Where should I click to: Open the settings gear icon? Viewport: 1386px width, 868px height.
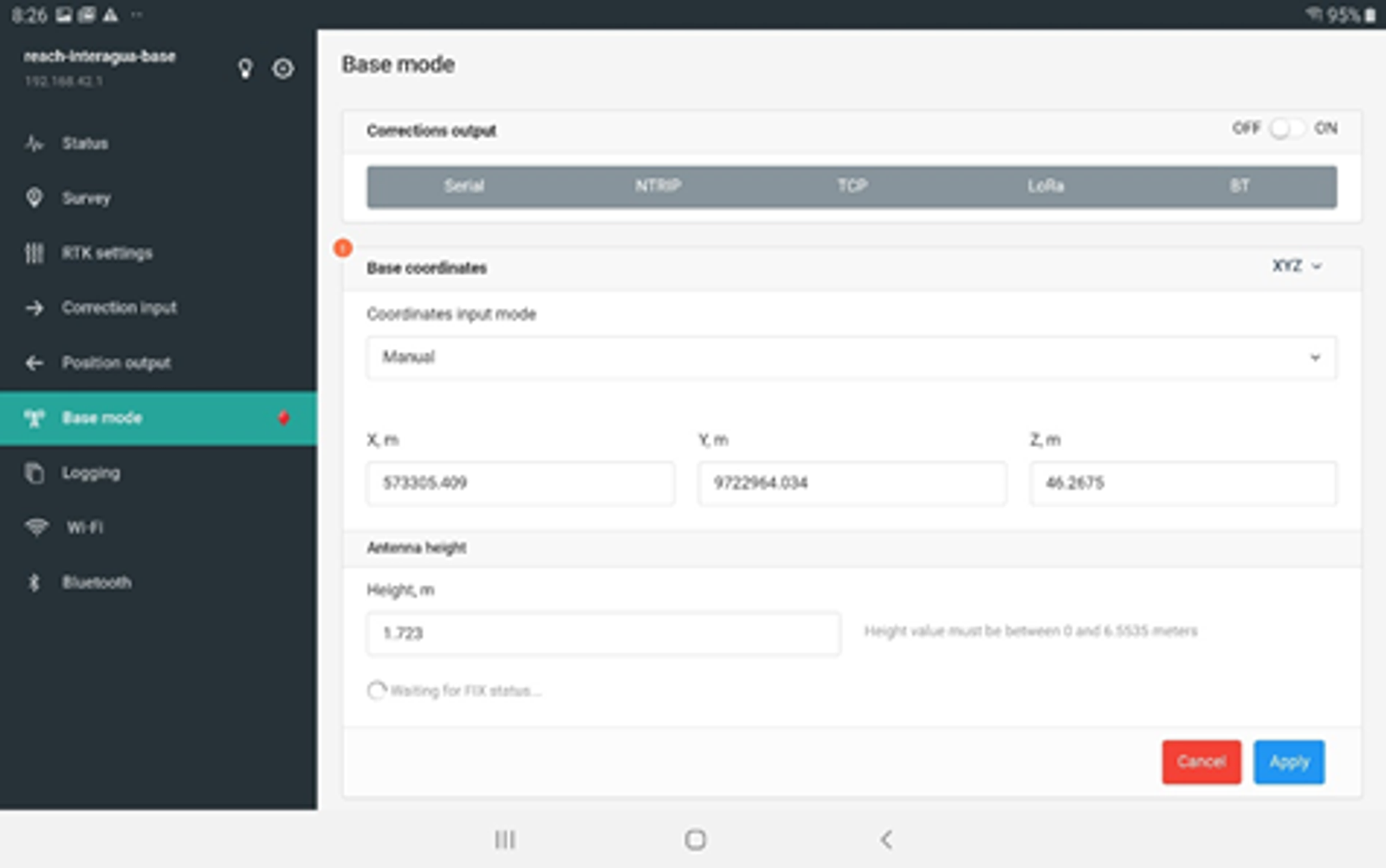click(283, 68)
